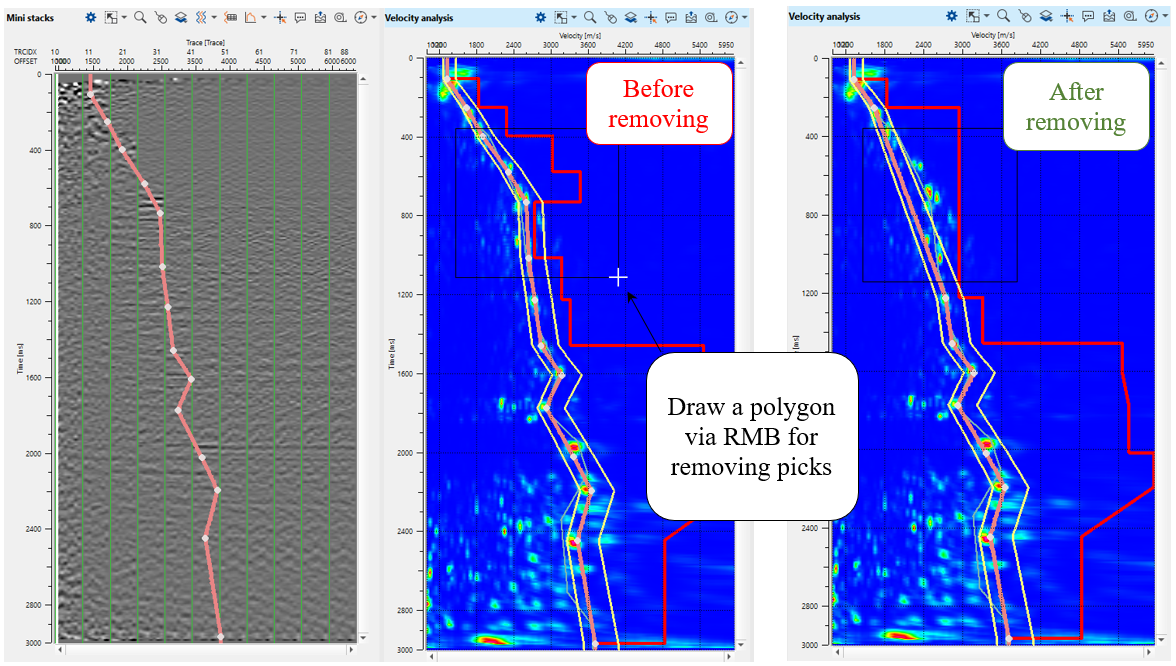Click compass icon in middle Velocity analysis panel
Image resolution: width=1176 pixels, height=666 pixels.
pos(731,17)
